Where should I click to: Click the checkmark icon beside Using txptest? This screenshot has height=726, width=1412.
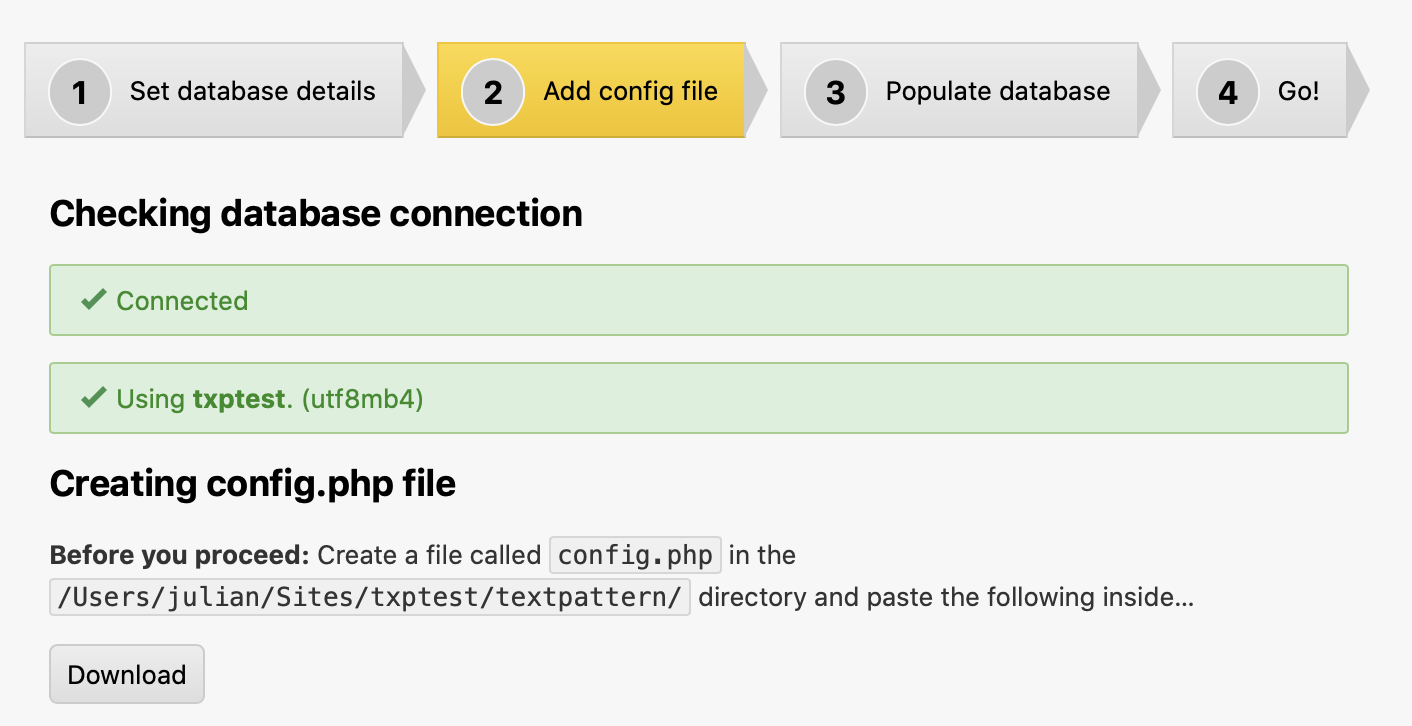94,398
